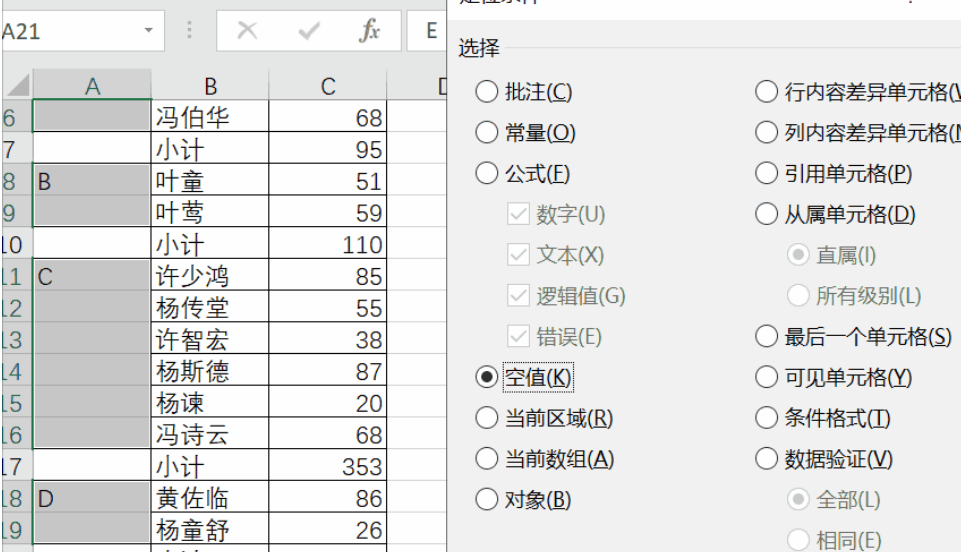Click the enter checkmark icon in formula bar
961x552 pixels.
coord(308,31)
